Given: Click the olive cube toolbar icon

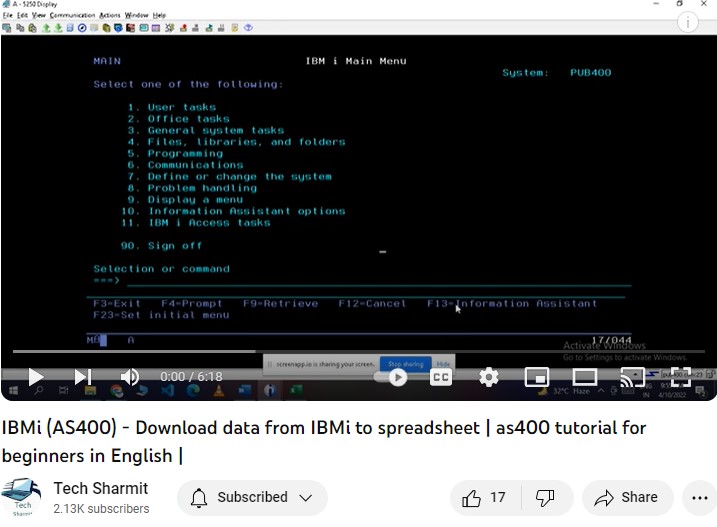Looking at the screenshot, I should (106, 28).
